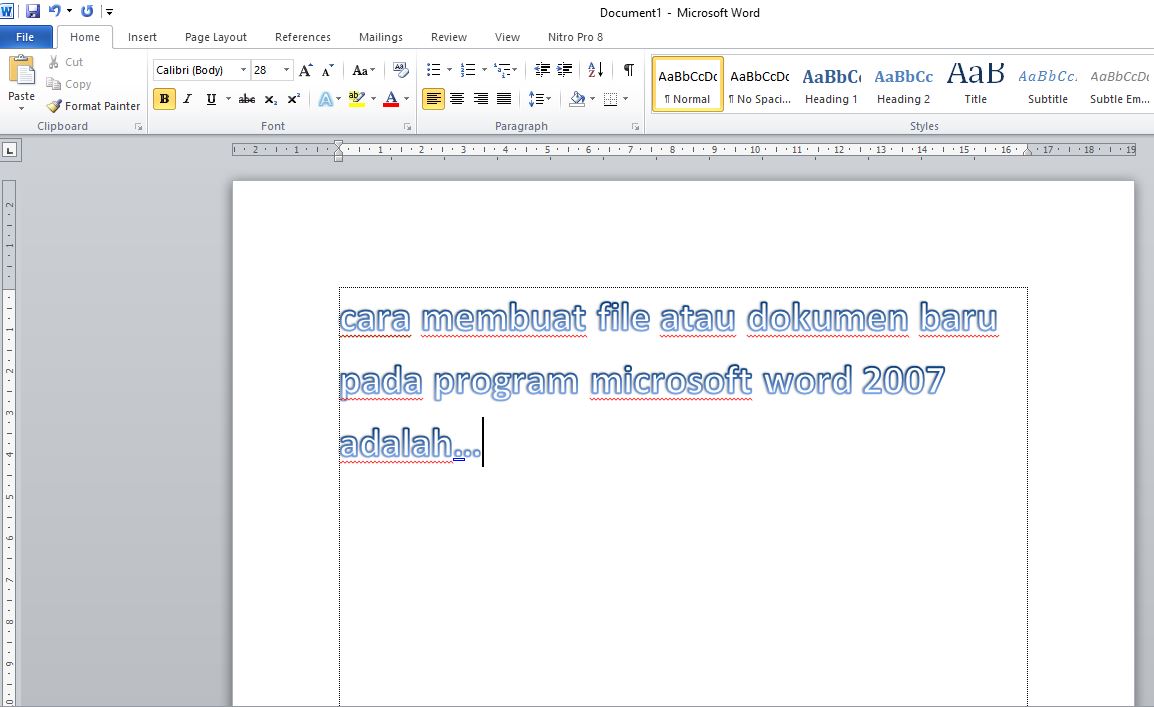
Task: Click the Grow Font icon
Action: [305, 70]
